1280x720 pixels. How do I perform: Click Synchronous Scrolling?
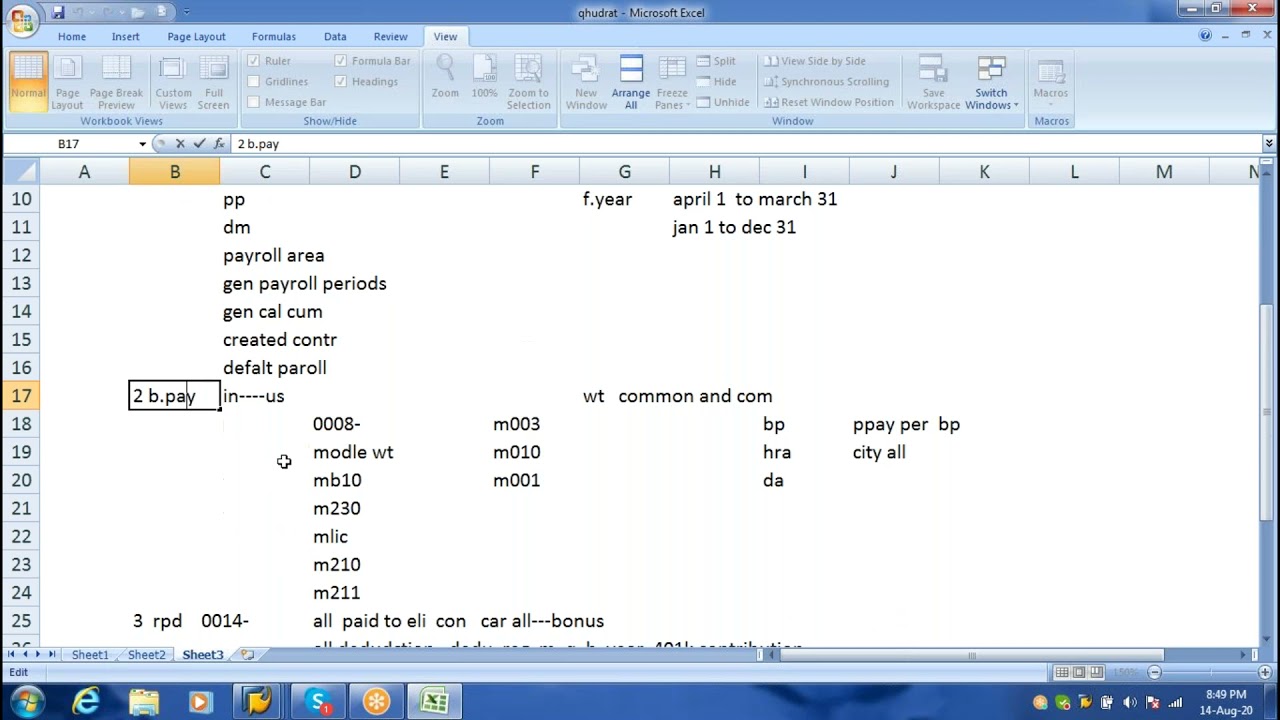coord(826,81)
